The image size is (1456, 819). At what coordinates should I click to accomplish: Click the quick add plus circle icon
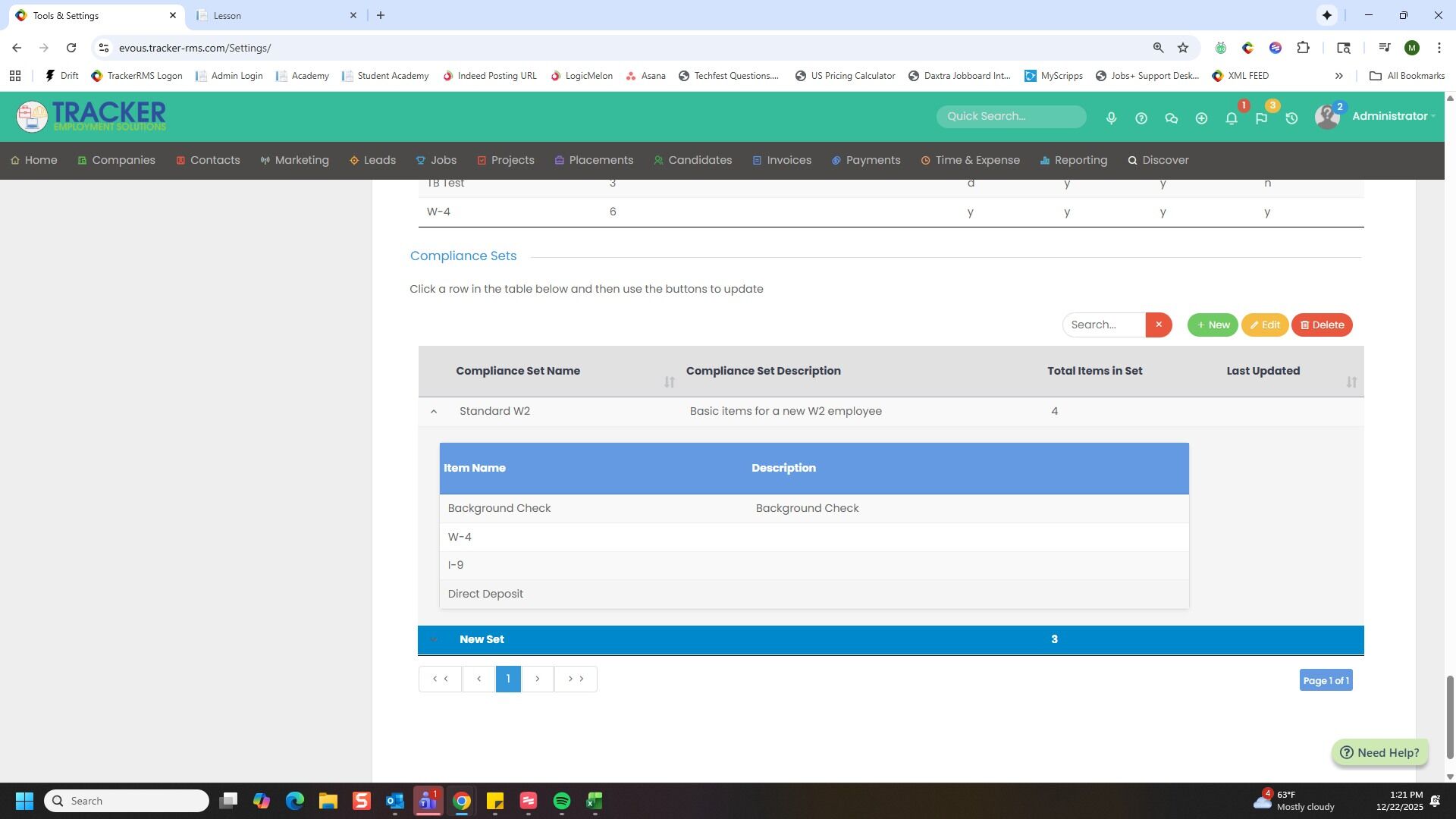click(x=1201, y=118)
